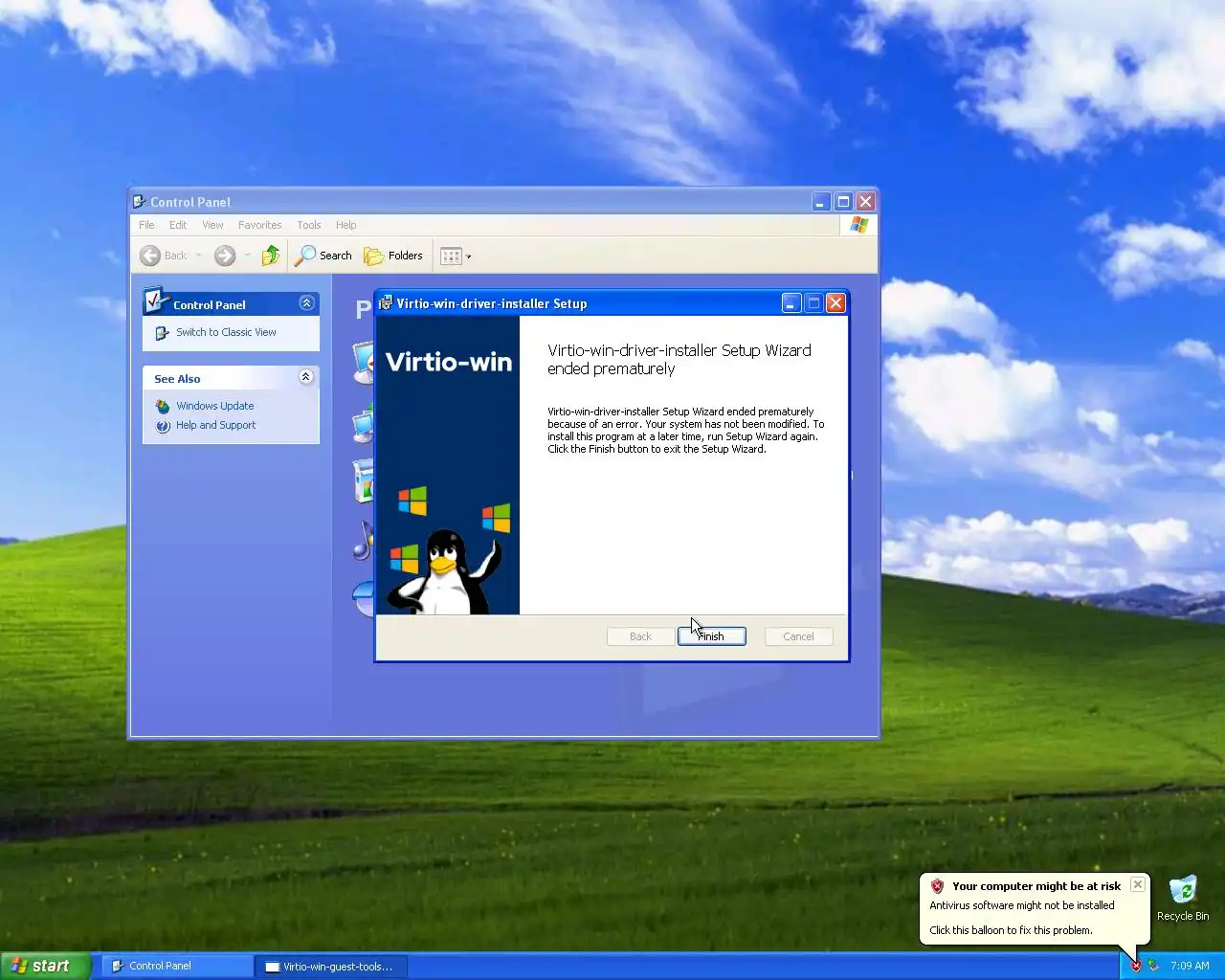Maximize the Control Panel window
This screenshot has height=980, width=1225.
[843, 201]
